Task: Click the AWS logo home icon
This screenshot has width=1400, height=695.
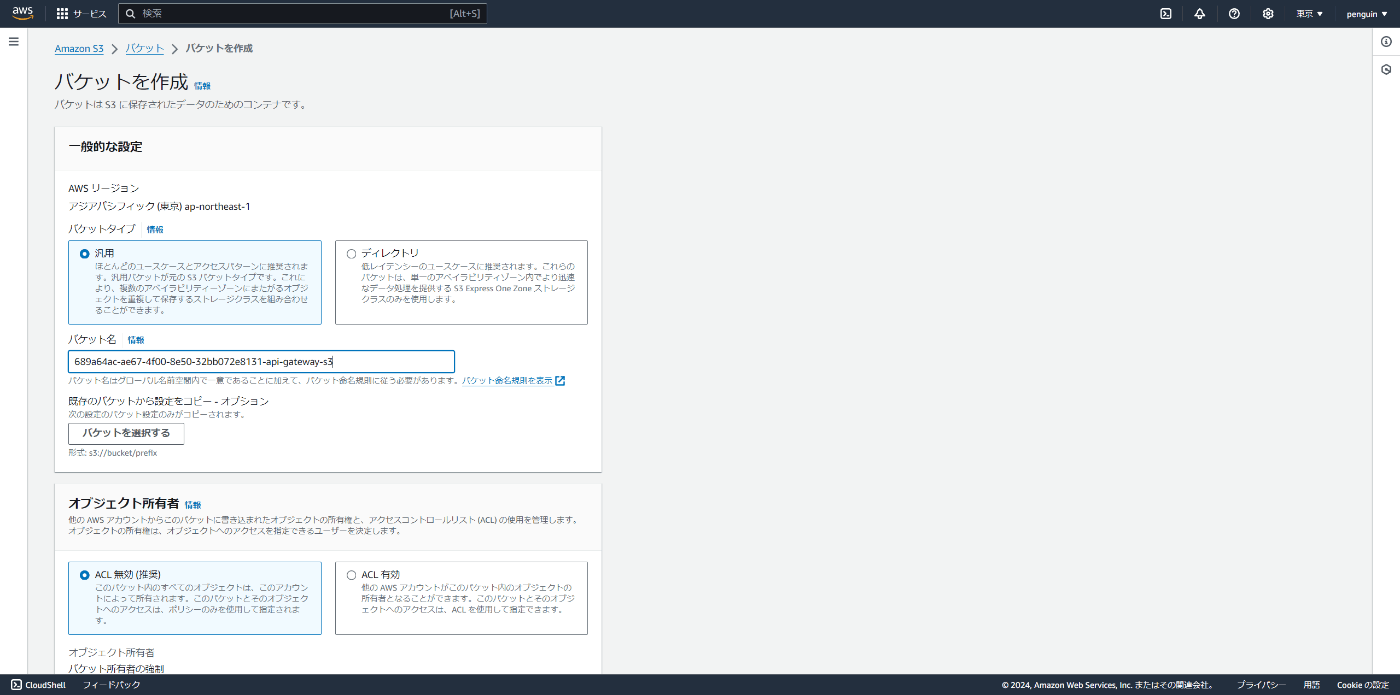Action: point(23,13)
